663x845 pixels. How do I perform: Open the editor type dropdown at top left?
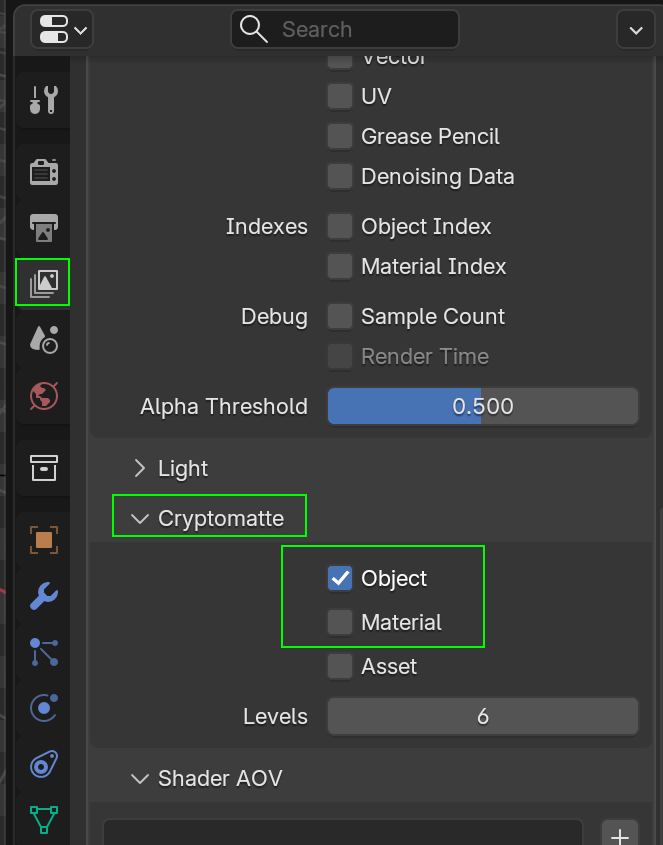point(61,29)
